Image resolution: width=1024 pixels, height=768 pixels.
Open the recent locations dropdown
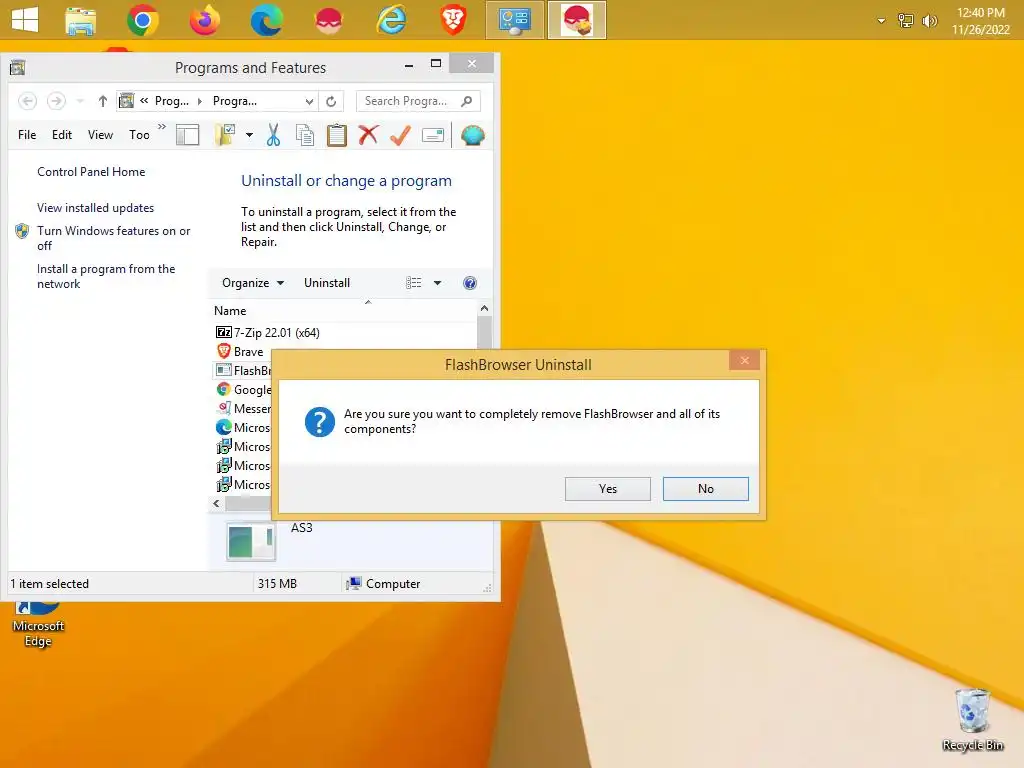click(x=80, y=101)
